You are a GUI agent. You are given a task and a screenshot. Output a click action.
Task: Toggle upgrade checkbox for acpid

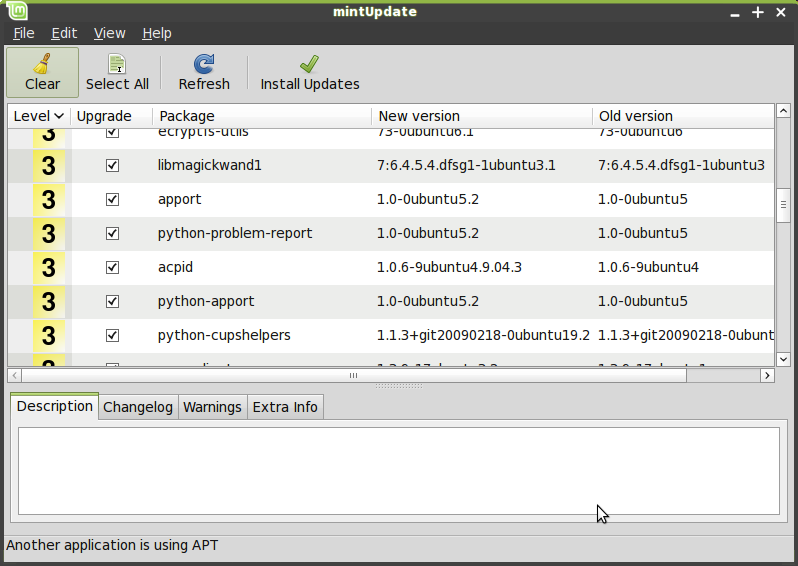pos(112,268)
